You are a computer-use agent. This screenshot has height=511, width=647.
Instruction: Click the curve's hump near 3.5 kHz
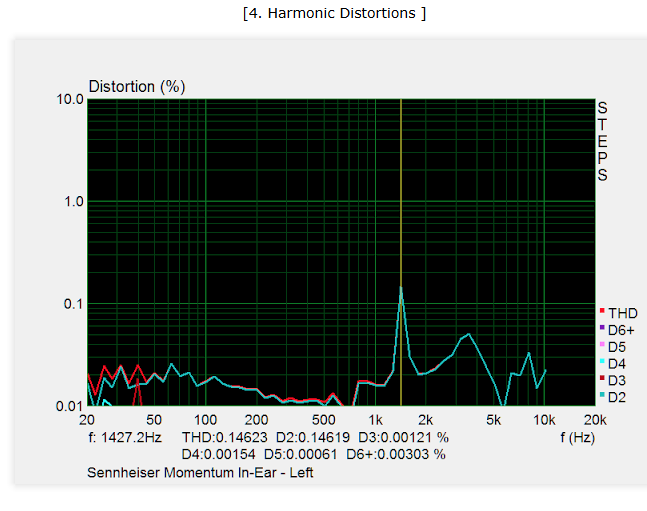pos(468,335)
